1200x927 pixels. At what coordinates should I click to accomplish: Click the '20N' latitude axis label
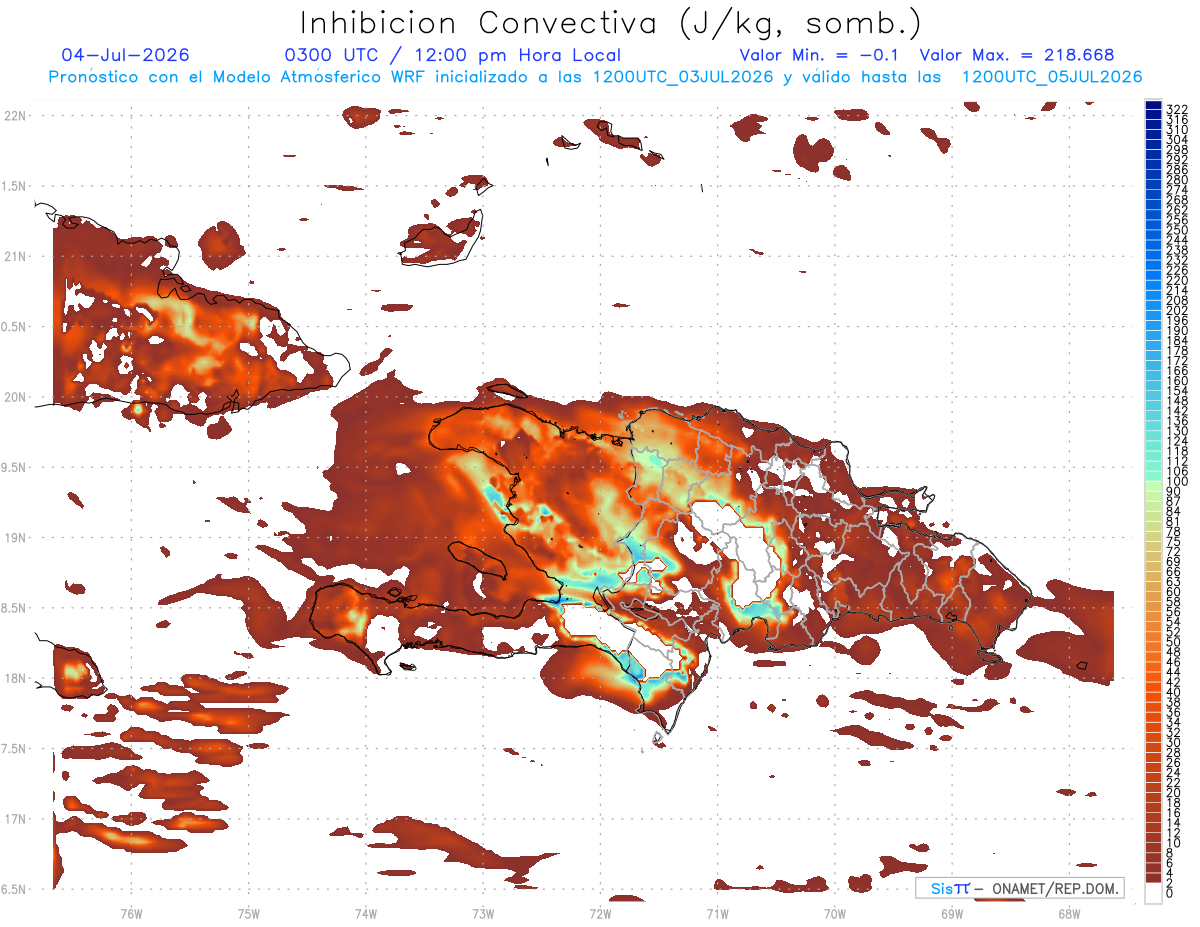click(x=16, y=397)
